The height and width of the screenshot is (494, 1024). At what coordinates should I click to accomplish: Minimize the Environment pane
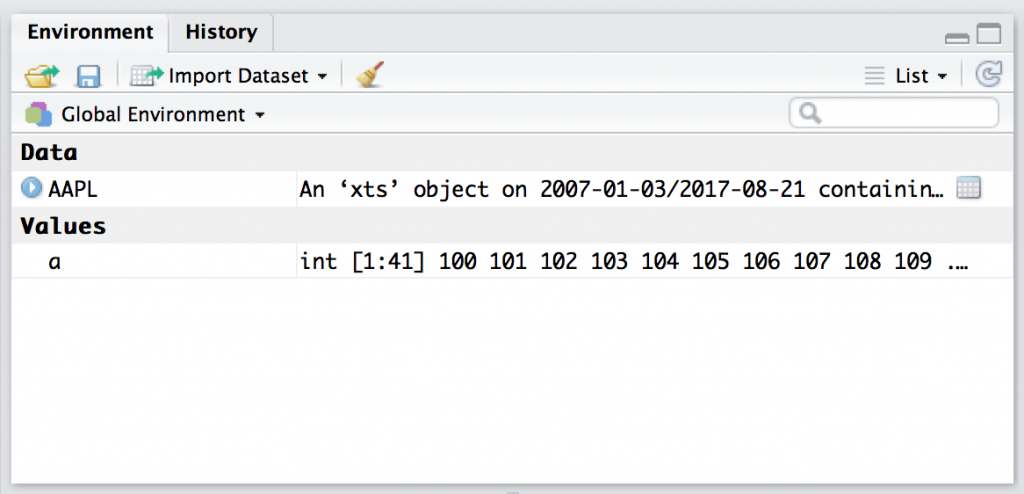pos(957,39)
